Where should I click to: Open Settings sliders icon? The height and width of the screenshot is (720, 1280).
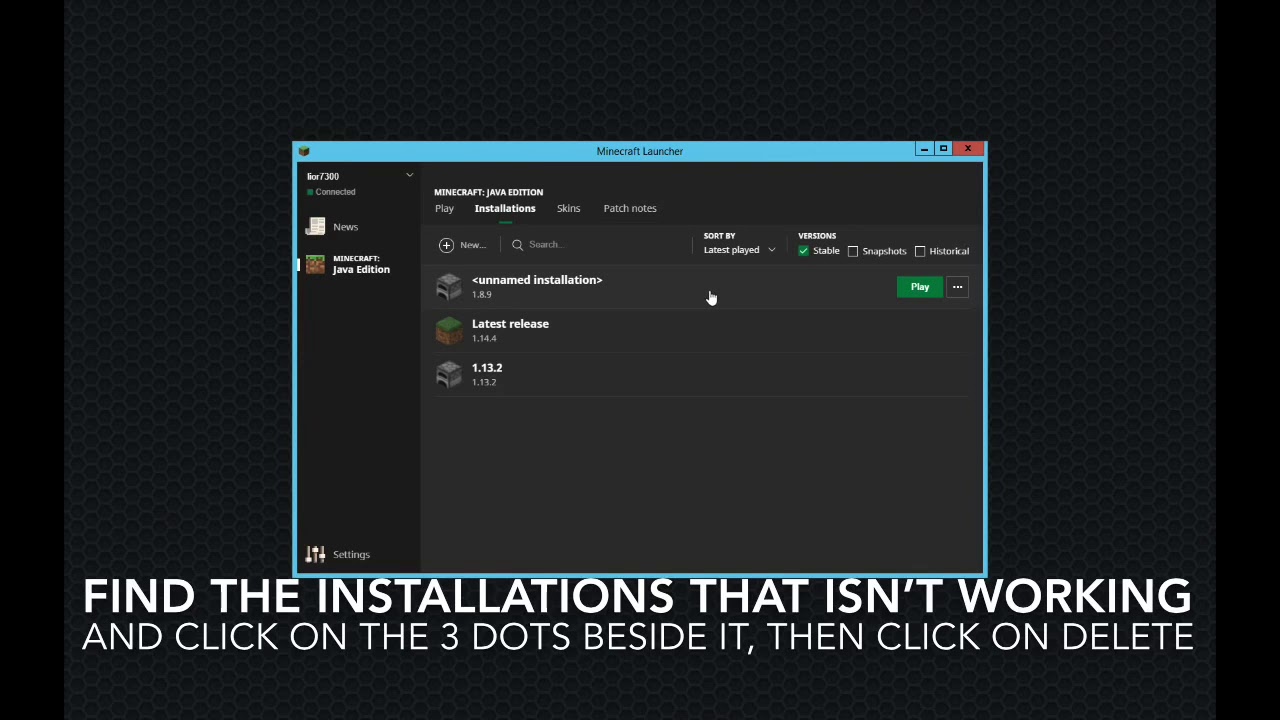tap(316, 554)
